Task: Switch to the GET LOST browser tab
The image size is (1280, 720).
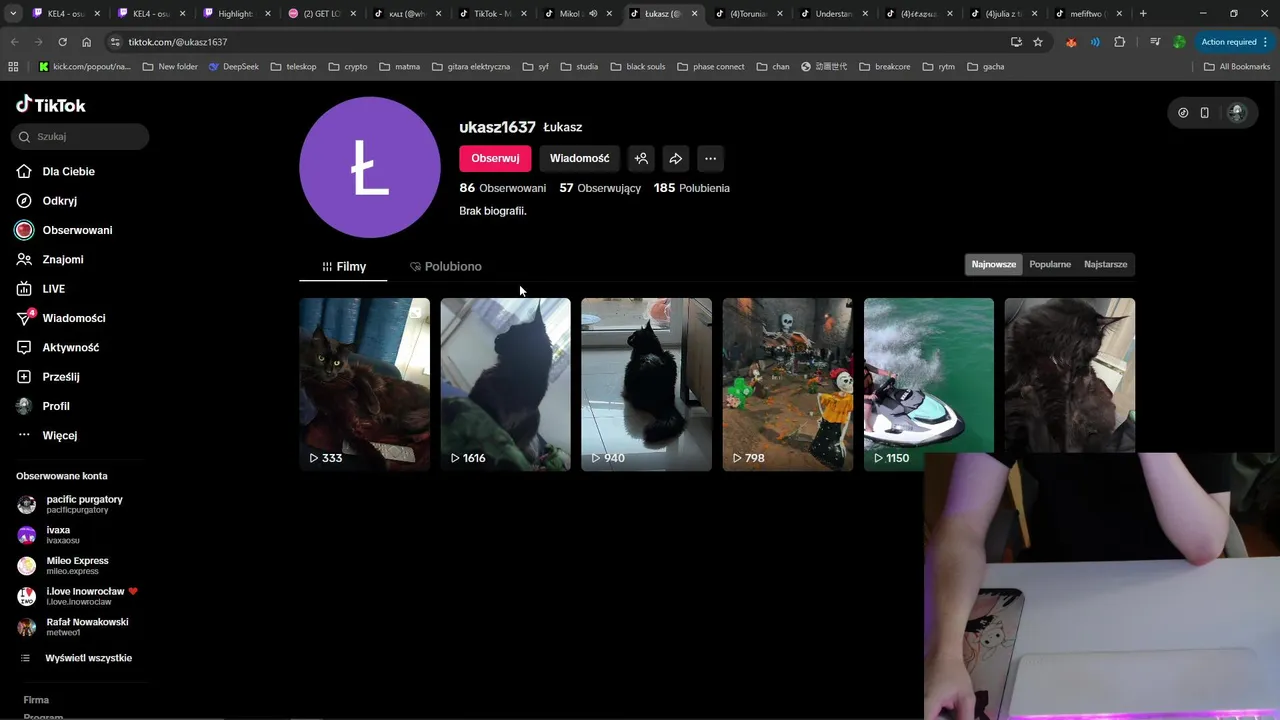Action: point(321,14)
